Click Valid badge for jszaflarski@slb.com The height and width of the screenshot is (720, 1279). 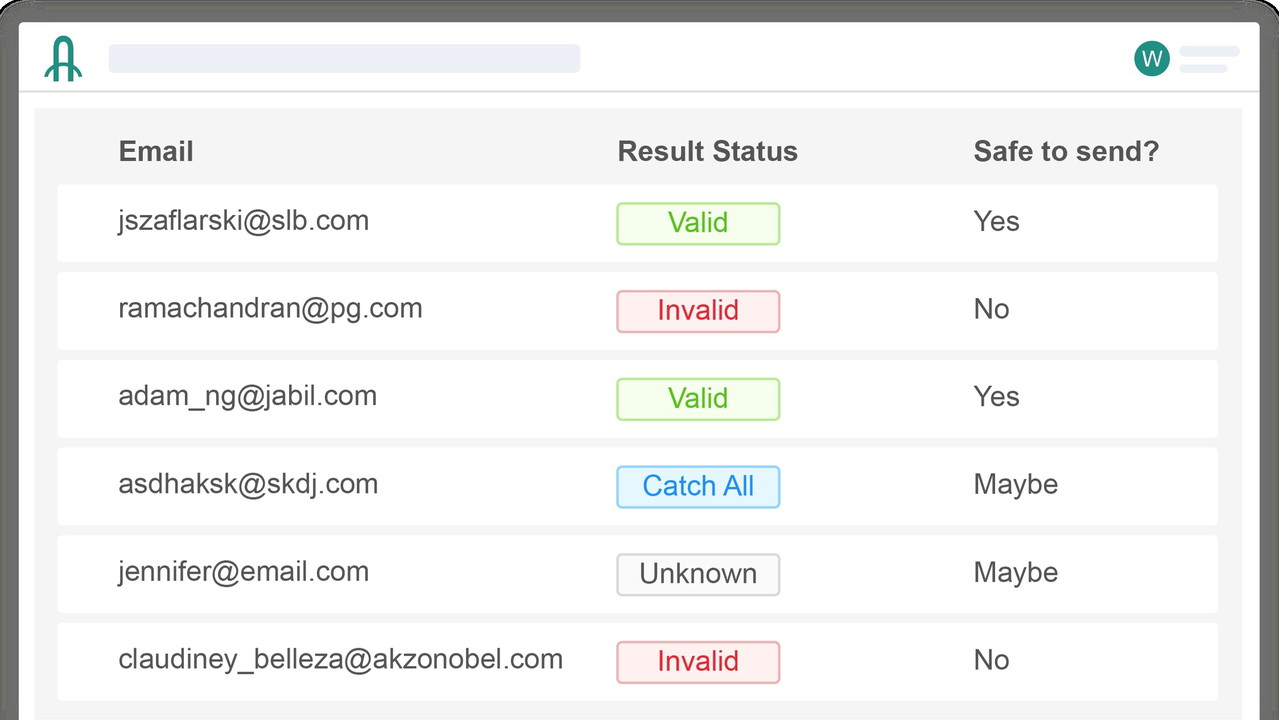click(698, 223)
